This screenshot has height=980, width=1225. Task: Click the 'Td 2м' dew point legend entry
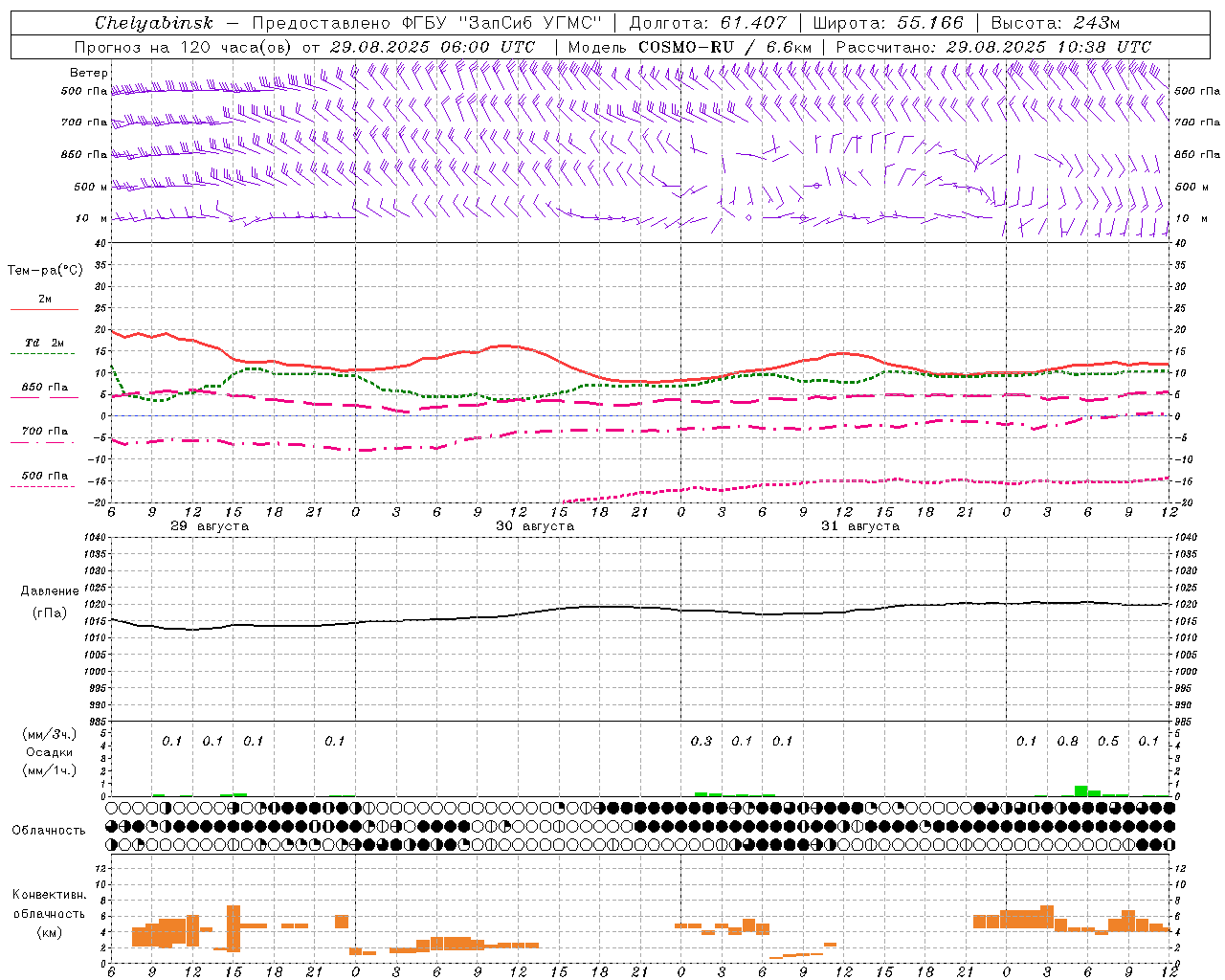(44, 343)
